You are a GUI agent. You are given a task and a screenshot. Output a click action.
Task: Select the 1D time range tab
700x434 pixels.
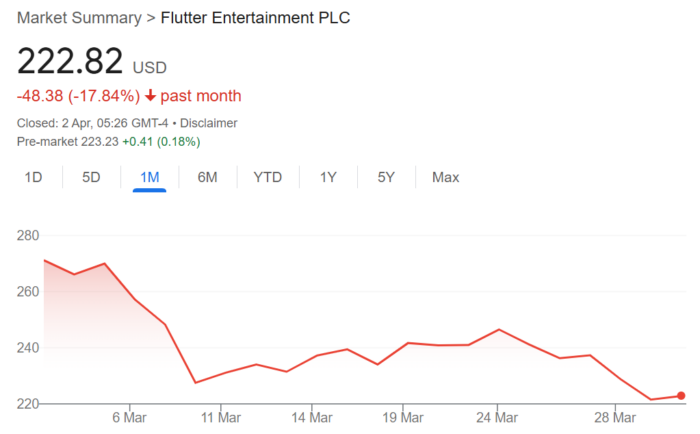(33, 177)
